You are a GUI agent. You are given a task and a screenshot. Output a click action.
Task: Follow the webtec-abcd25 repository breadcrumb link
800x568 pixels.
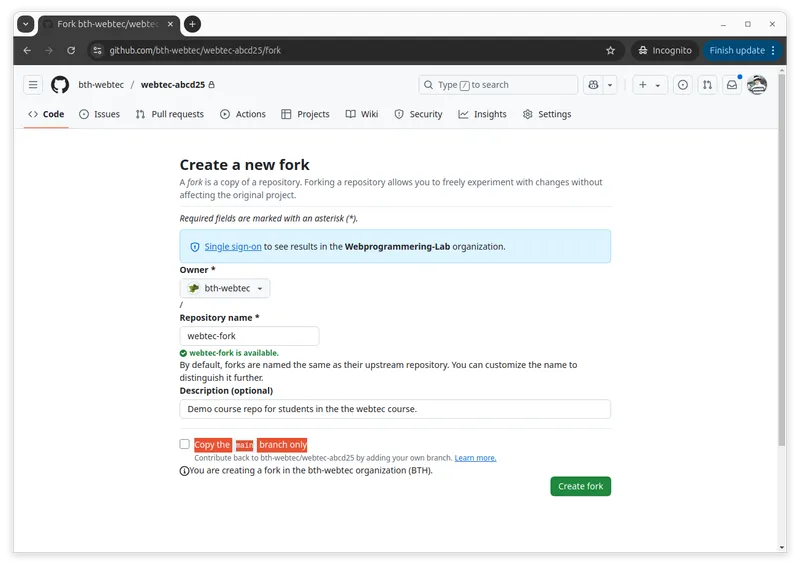[x=172, y=85]
